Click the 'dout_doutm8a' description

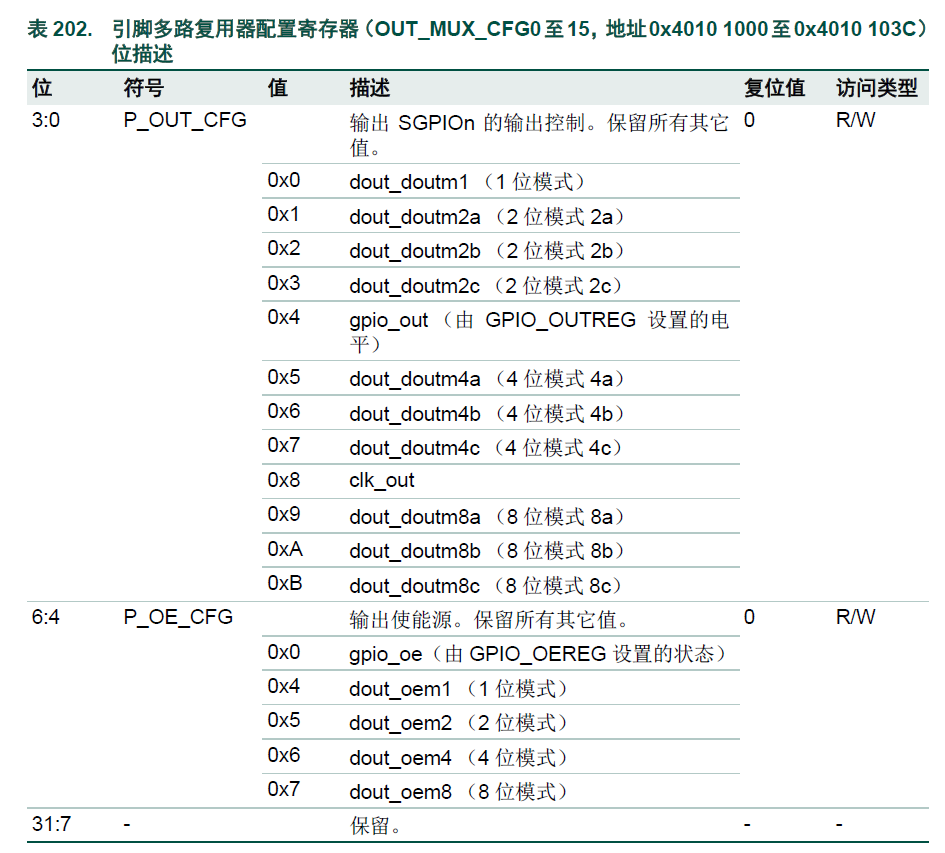click(x=487, y=517)
